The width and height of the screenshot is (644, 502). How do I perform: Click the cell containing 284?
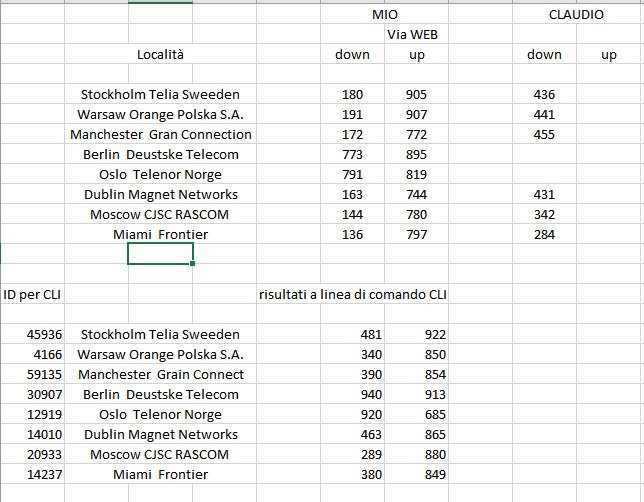coord(544,235)
